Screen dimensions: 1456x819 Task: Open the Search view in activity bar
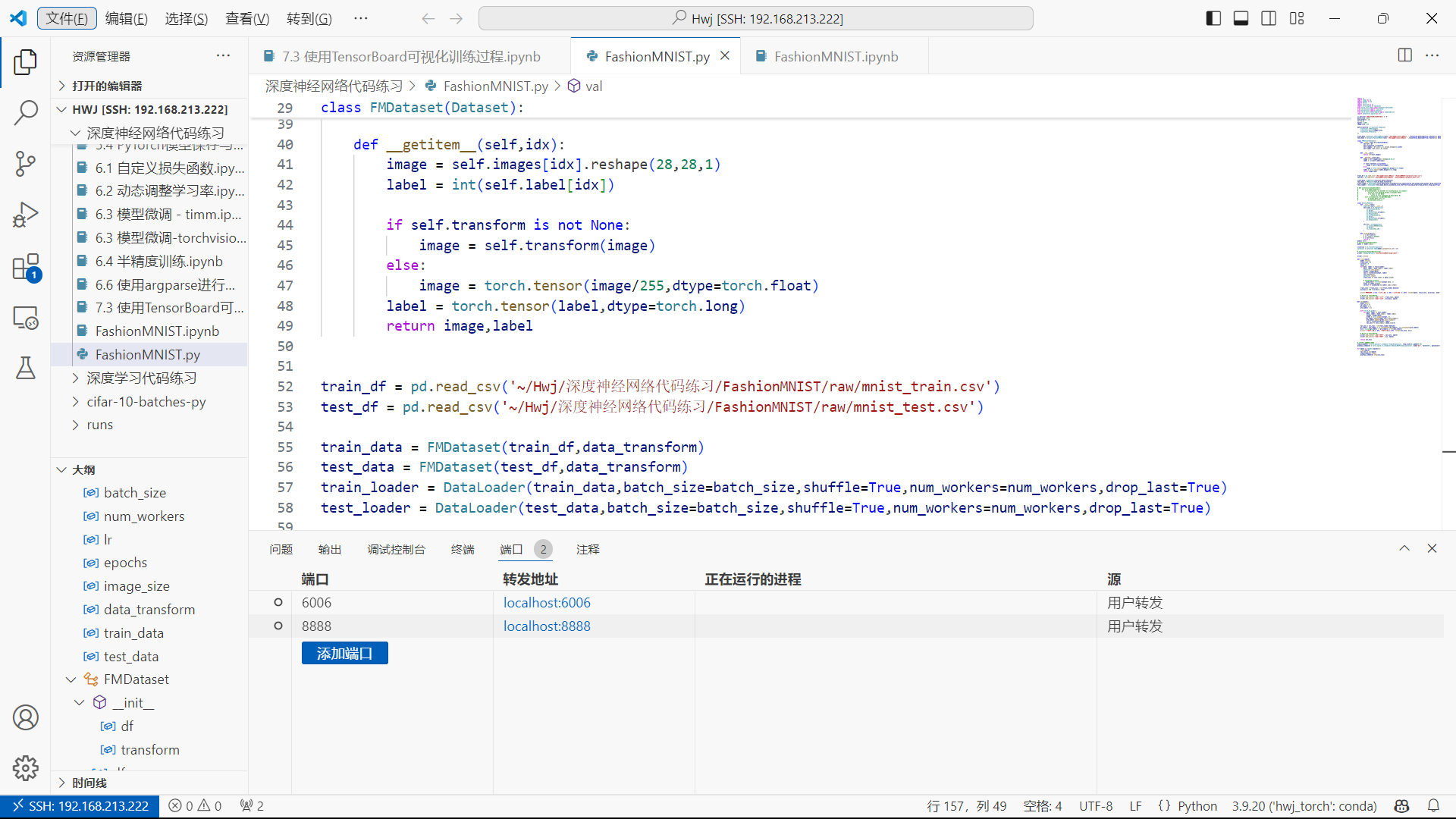(25, 113)
